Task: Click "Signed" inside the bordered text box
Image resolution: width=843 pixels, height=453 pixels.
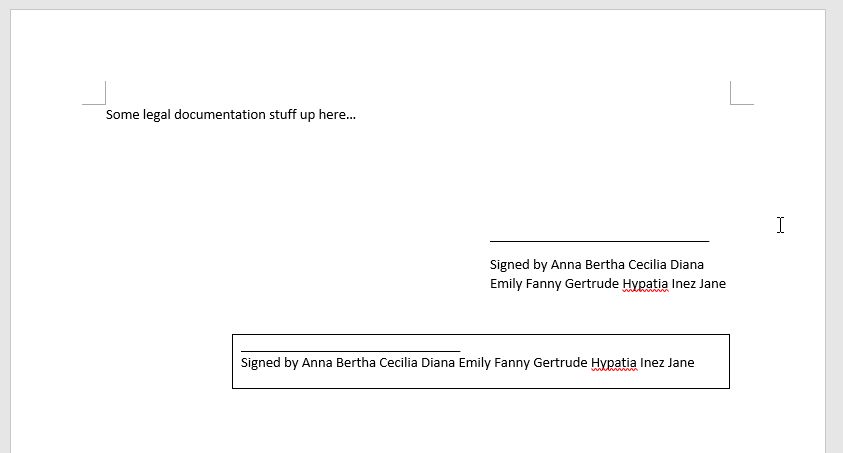Action: [261, 363]
